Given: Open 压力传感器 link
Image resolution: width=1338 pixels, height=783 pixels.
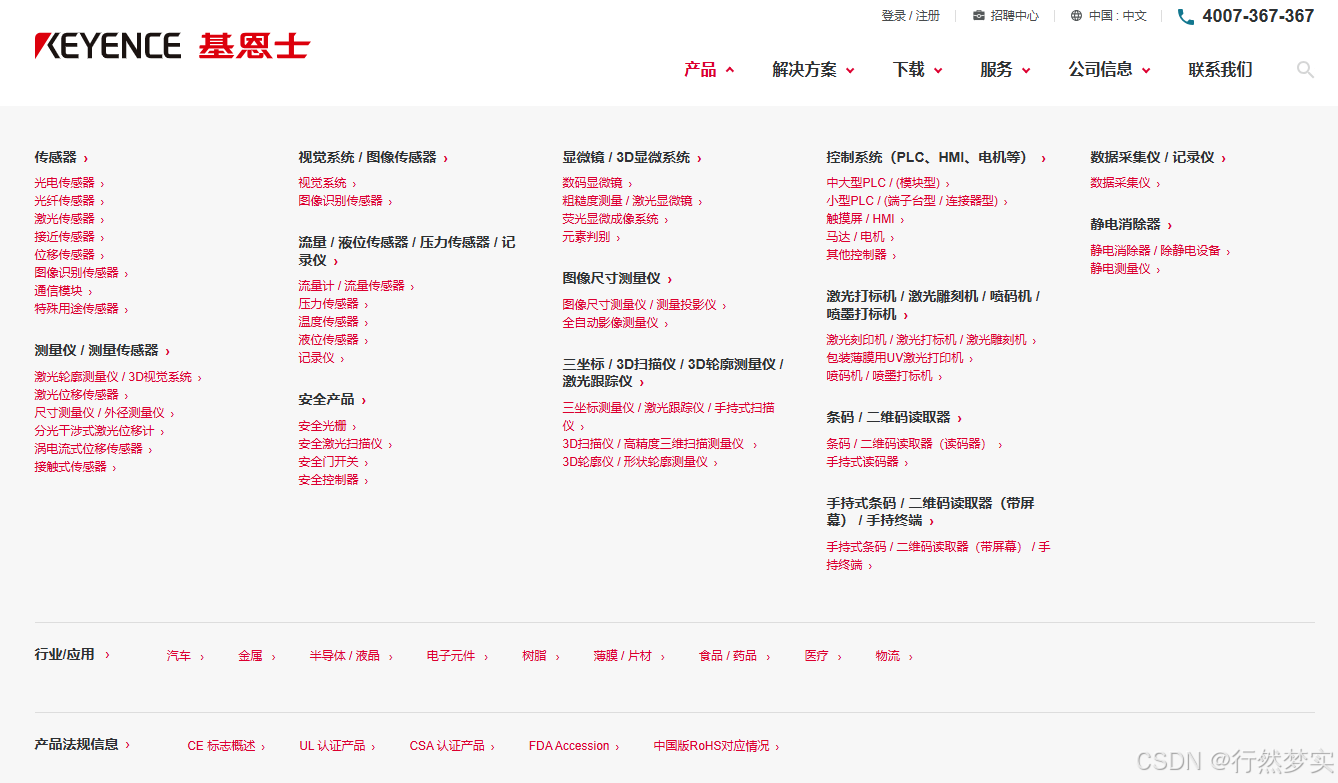Looking at the screenshot, I should click(x=333, y=304).
